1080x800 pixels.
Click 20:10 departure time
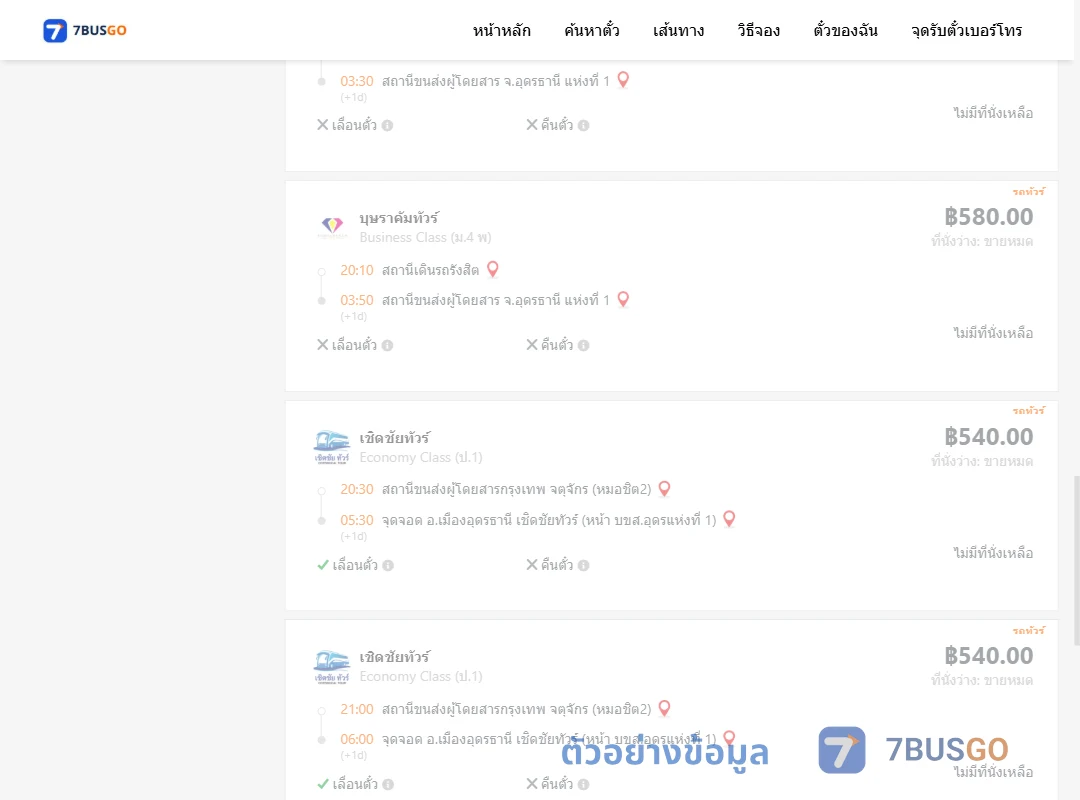[x=357, y=270]
